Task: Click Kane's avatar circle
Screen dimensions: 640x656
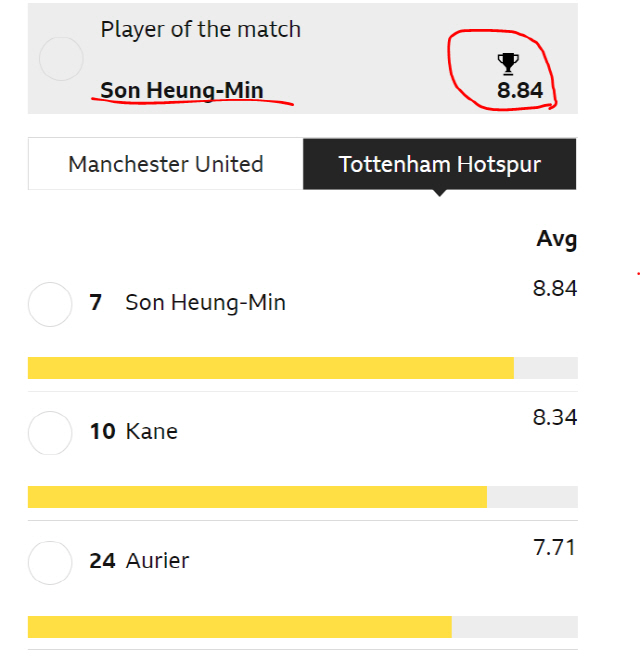Action: [50, 433]
